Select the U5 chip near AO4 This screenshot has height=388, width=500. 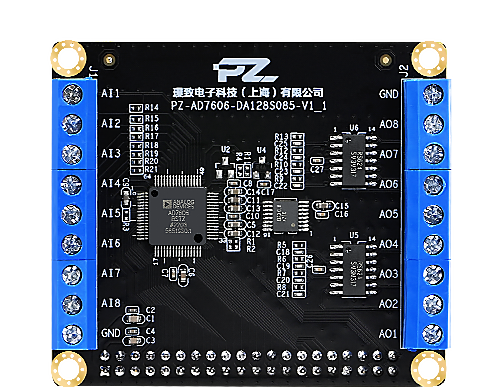[x=353, y=271]
